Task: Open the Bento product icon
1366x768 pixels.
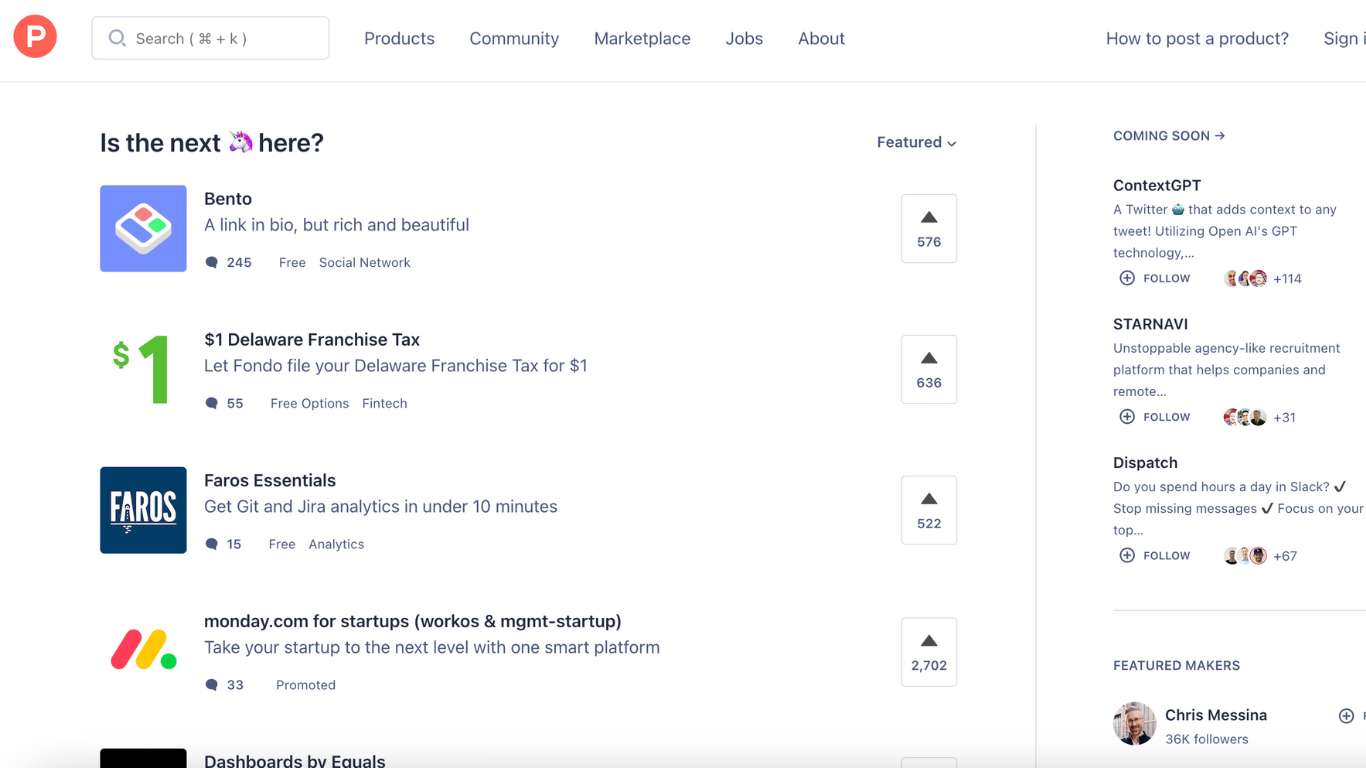Action: [x=143, y=228]
